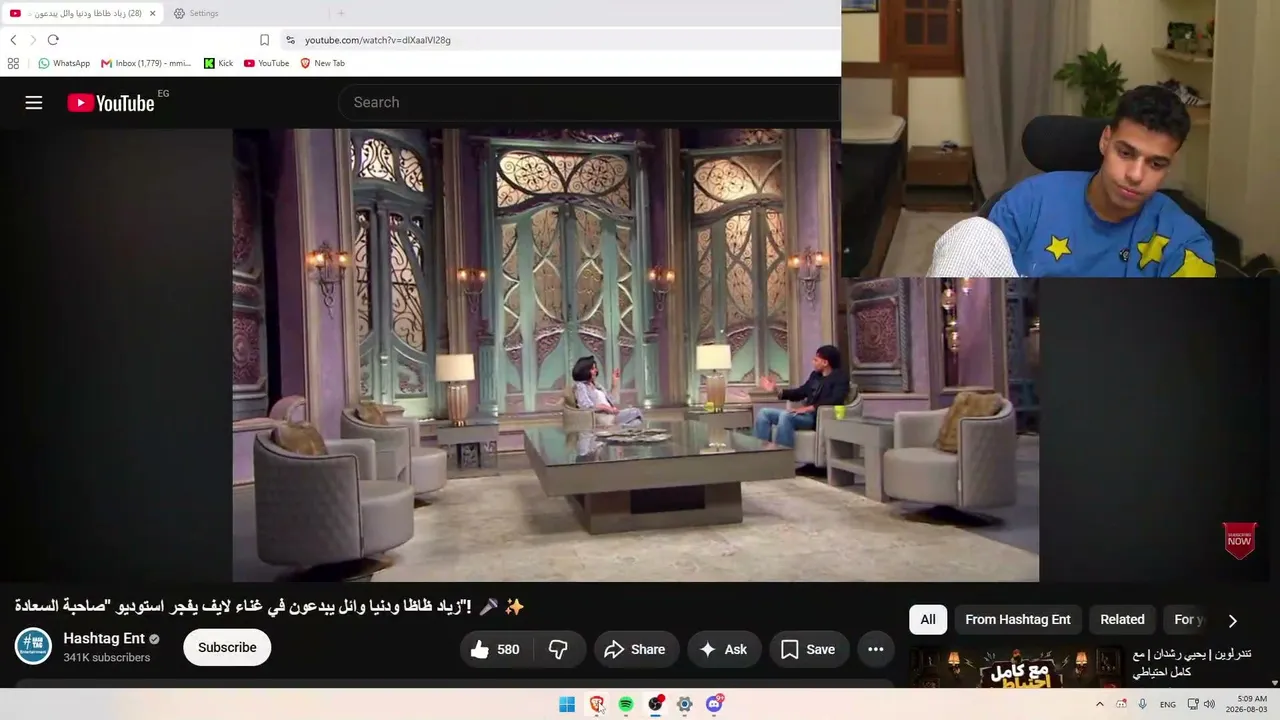Save the video to a playlist

coord(808,649)
